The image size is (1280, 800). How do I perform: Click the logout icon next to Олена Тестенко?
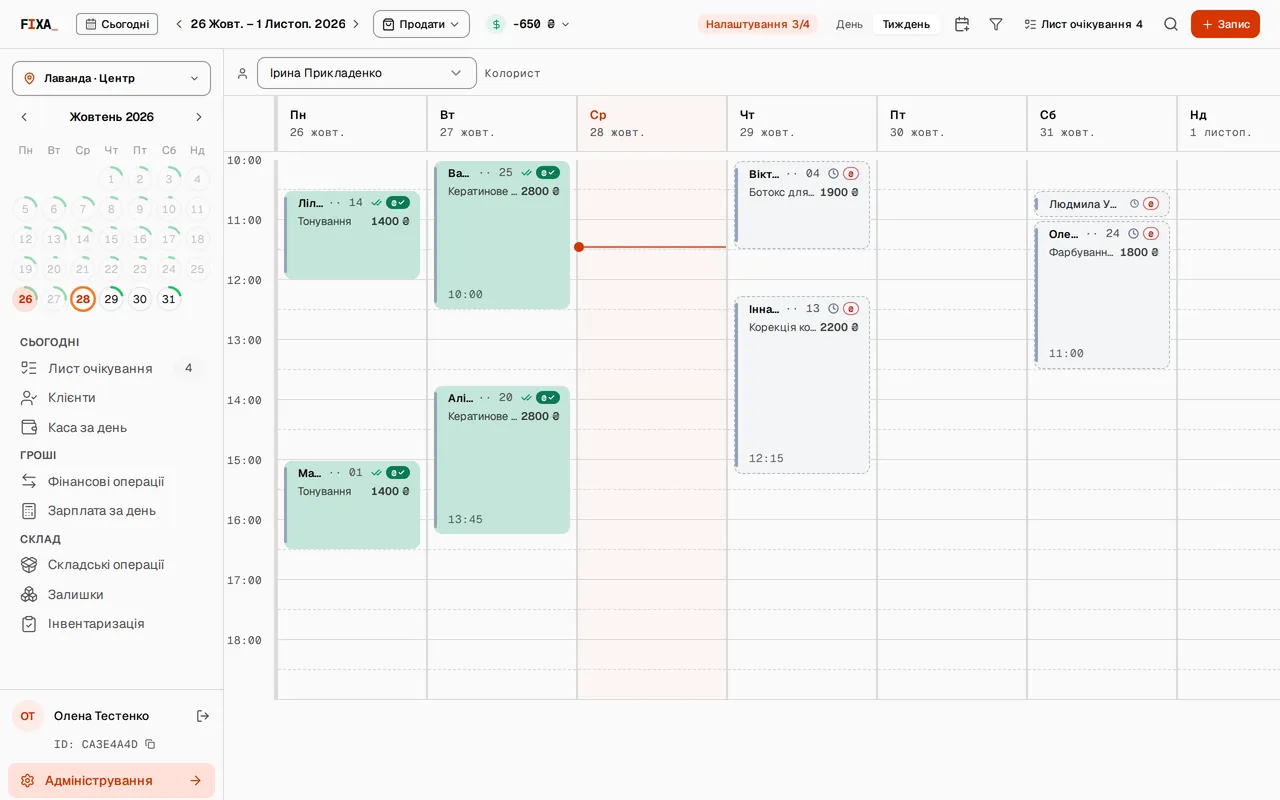203,716
